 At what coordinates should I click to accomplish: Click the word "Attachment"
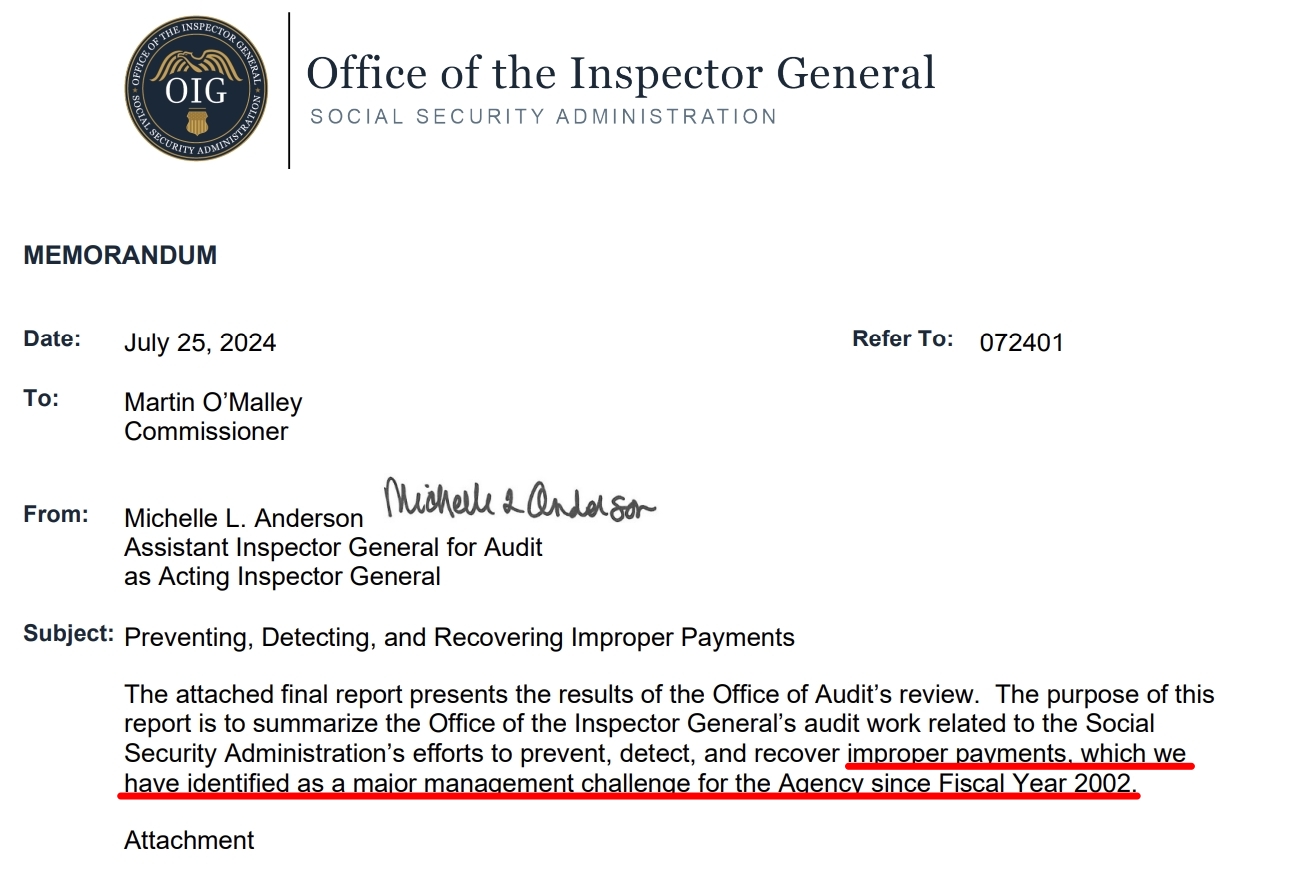pyautogui.click(x=189, y=840)
